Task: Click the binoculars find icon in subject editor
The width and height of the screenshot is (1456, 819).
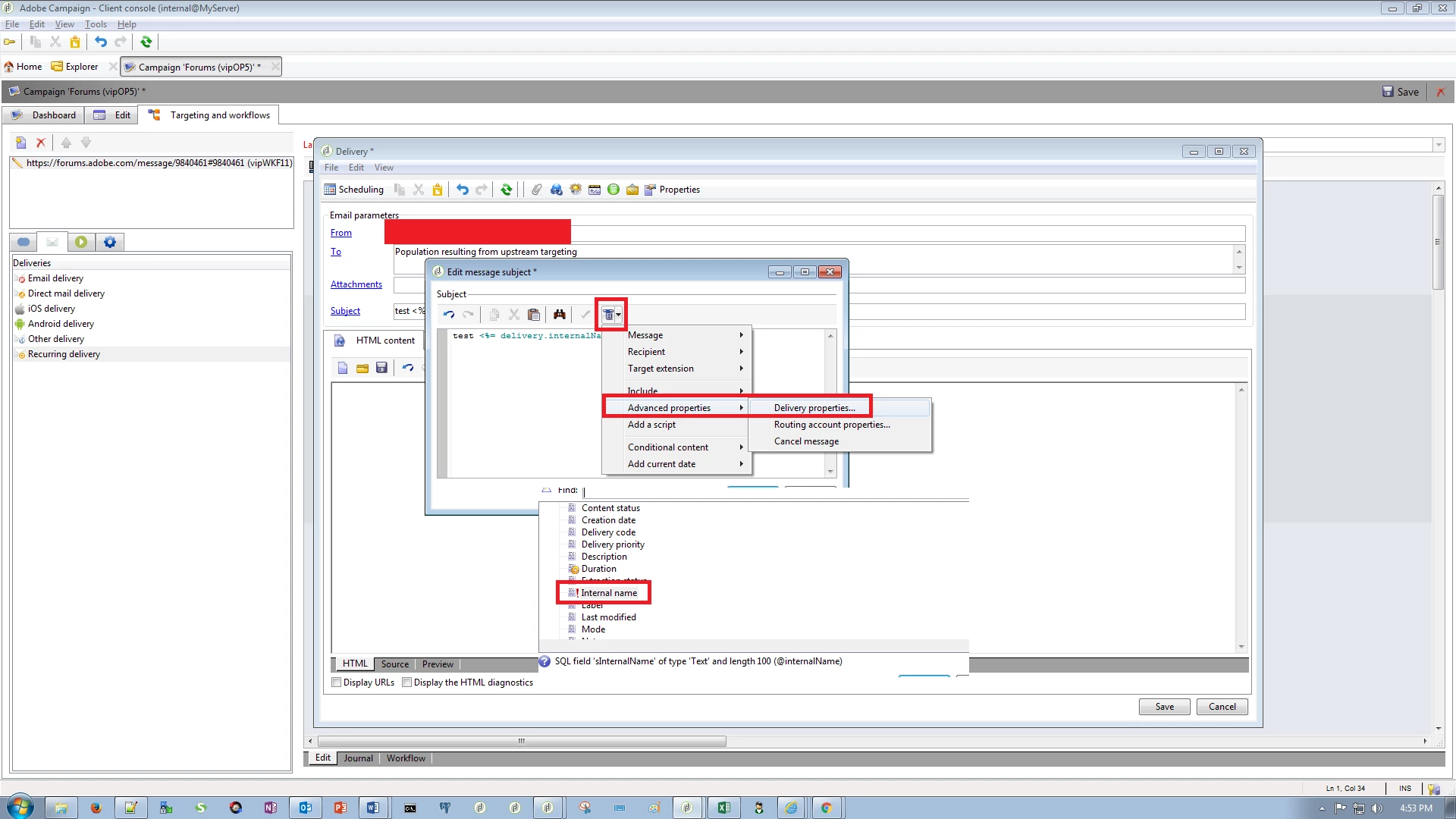Action: click(x=560, y=315)
